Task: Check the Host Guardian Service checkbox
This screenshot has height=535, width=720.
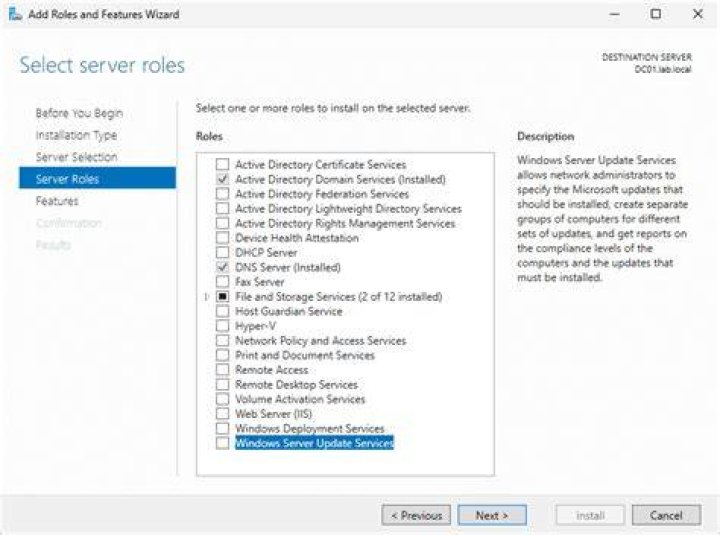Action: coord(222,311)
